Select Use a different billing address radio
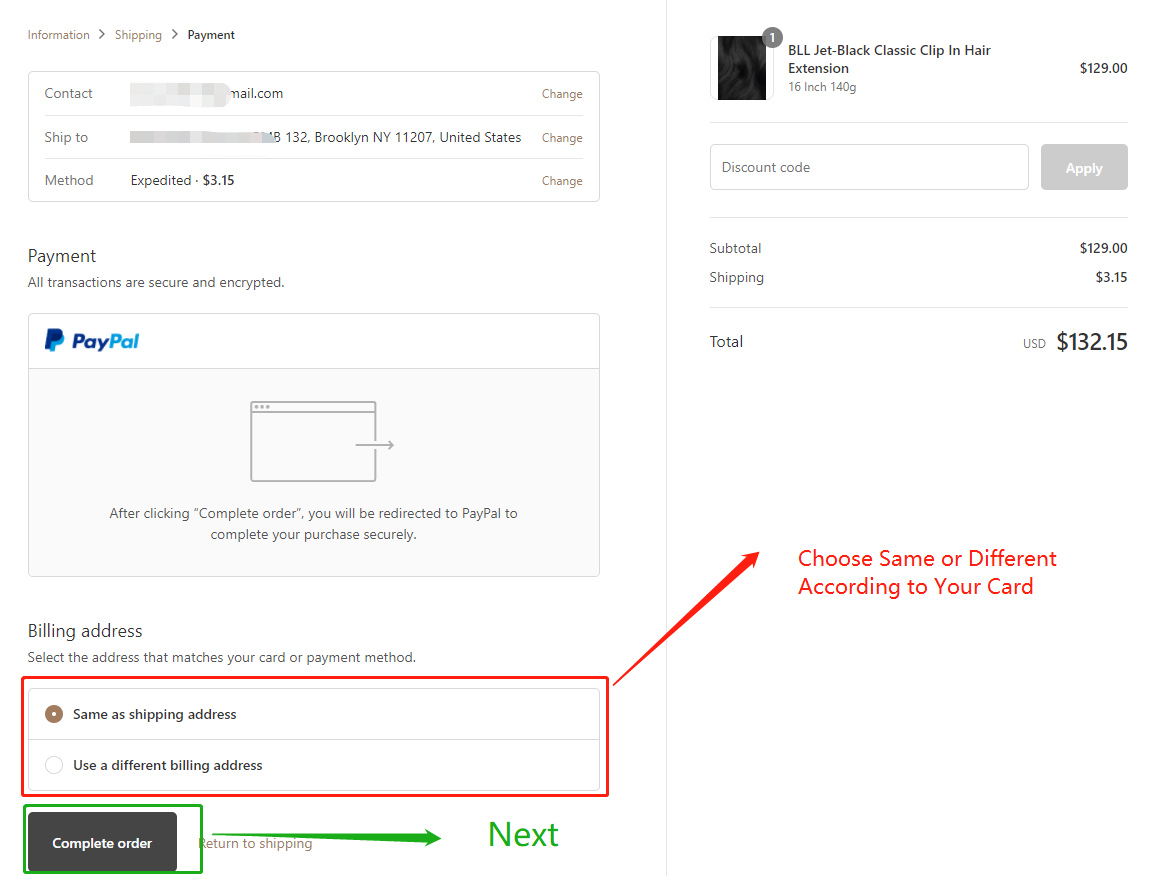1170x876 pixels. click(54, 765)
